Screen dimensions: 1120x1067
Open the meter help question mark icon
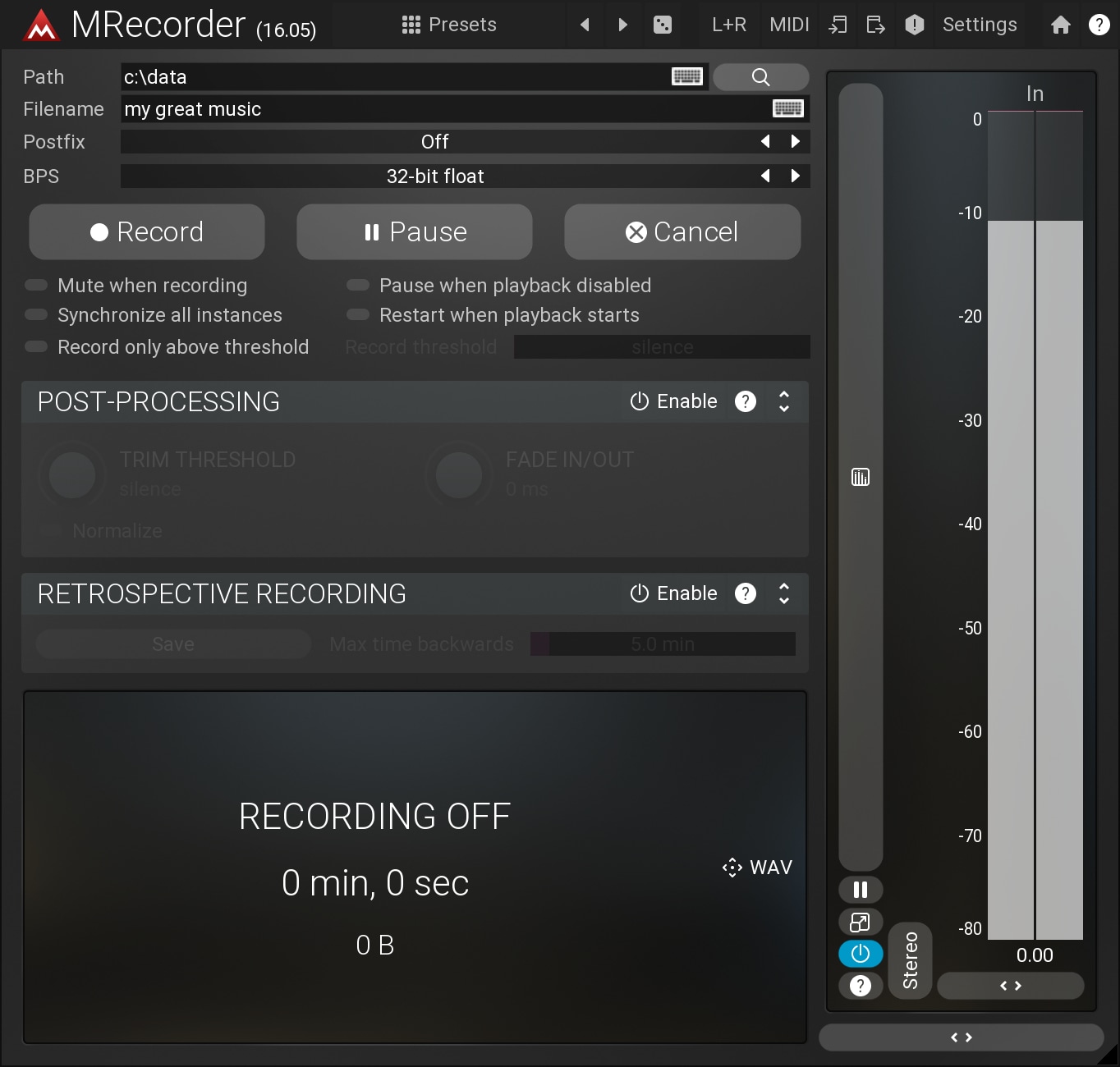(x=861, y=986)
